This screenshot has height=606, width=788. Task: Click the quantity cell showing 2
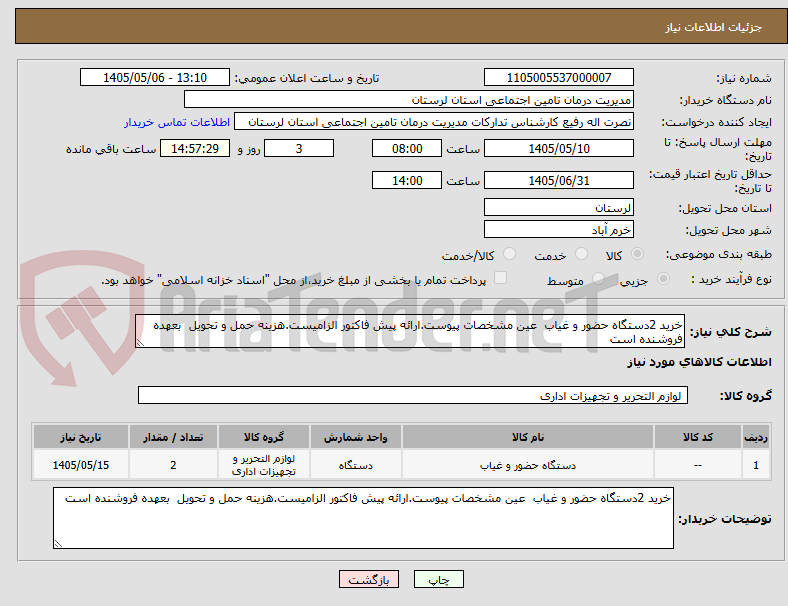point(173,465)
